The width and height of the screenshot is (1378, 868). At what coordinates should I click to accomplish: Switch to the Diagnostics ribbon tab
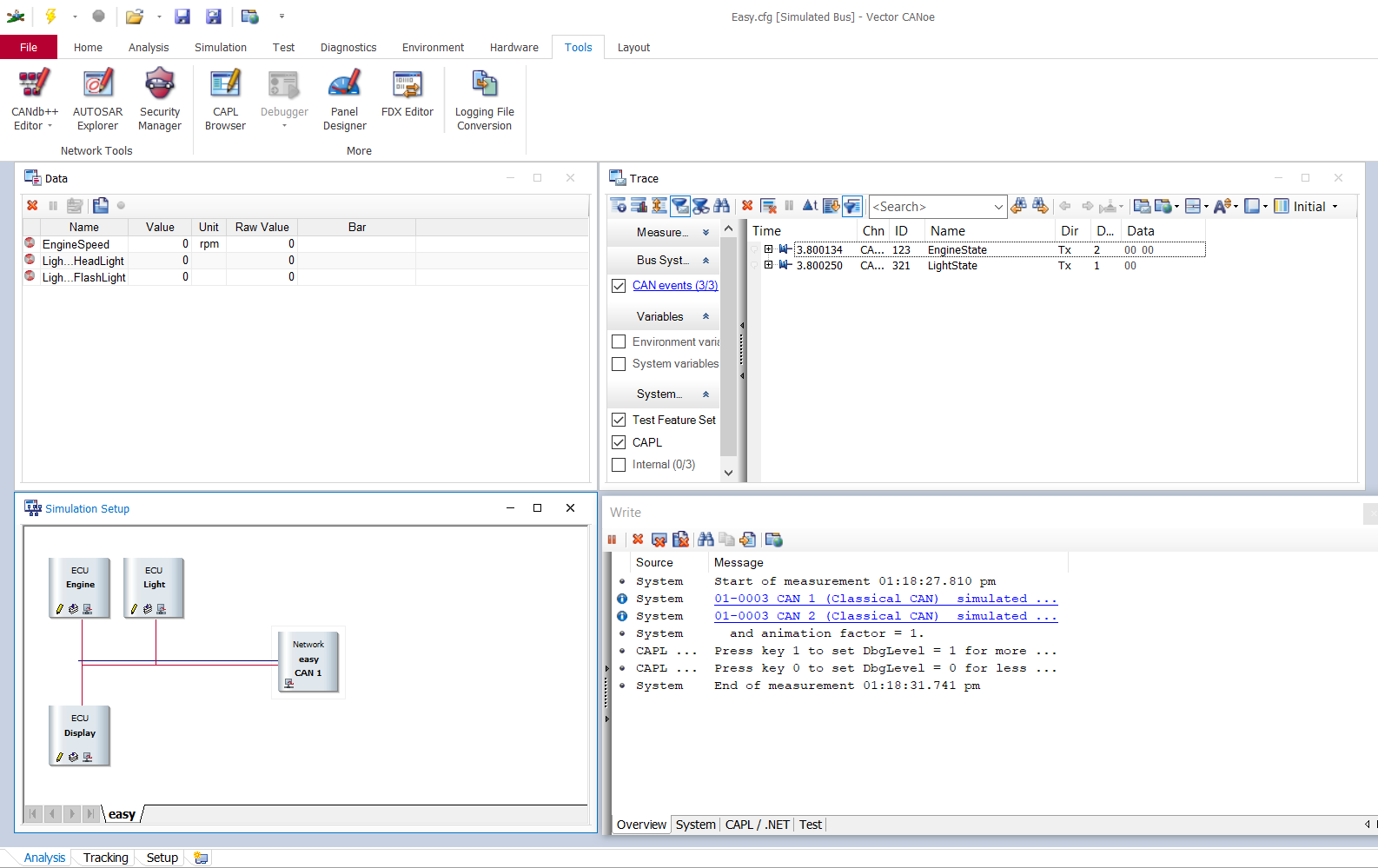pyautogui.click(x=348, y=47)
